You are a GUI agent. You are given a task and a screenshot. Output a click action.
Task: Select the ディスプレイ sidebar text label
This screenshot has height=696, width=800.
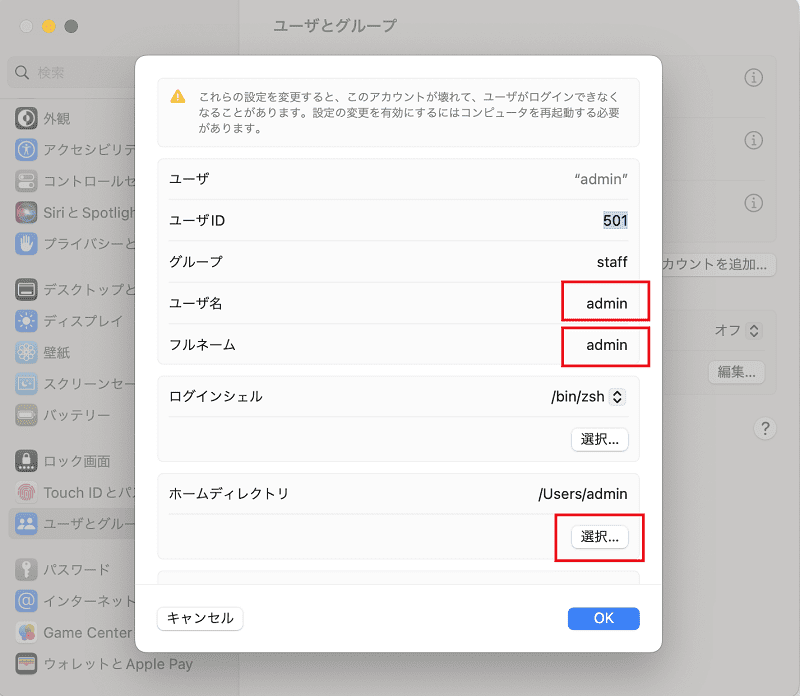pyautogui.click(x=83, y=321)
